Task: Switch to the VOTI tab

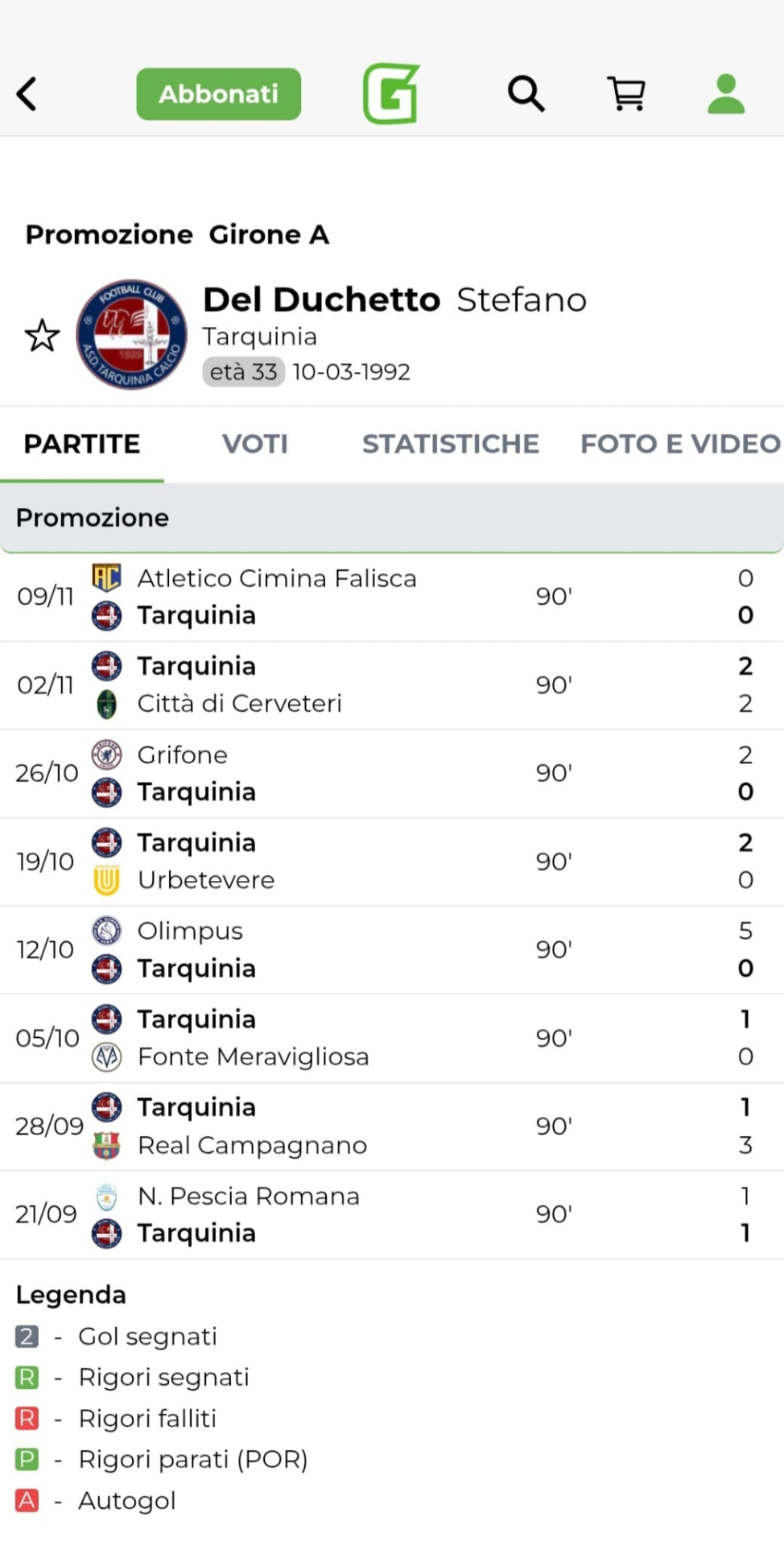Action: pos(254,444)
